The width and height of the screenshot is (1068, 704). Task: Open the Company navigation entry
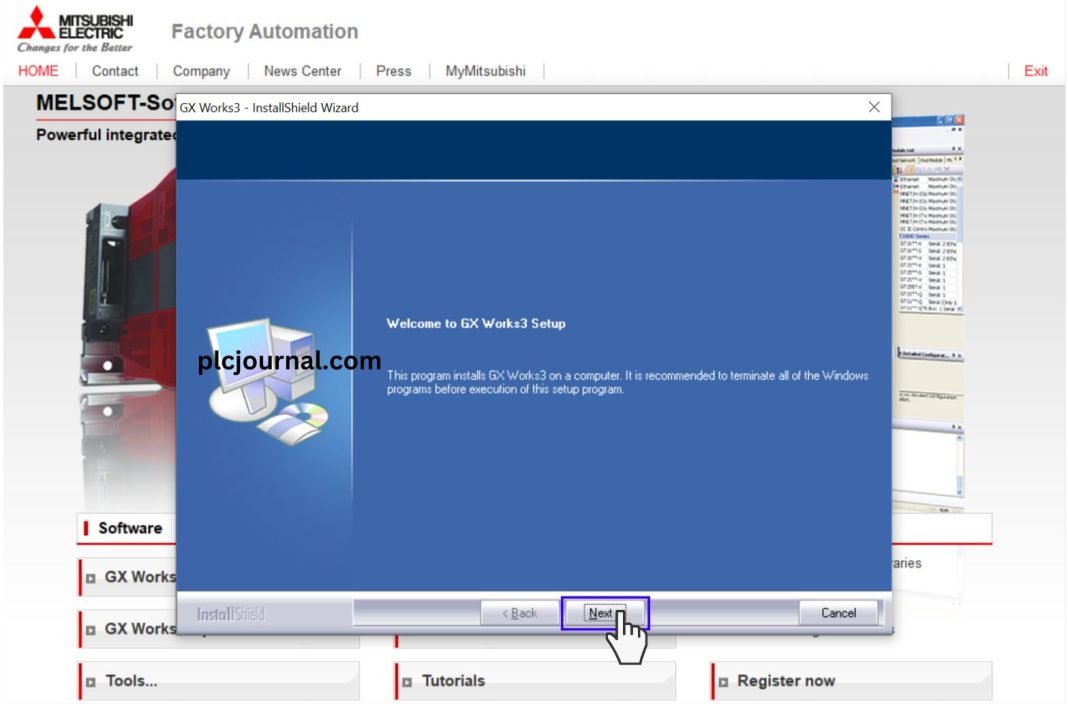201,71
